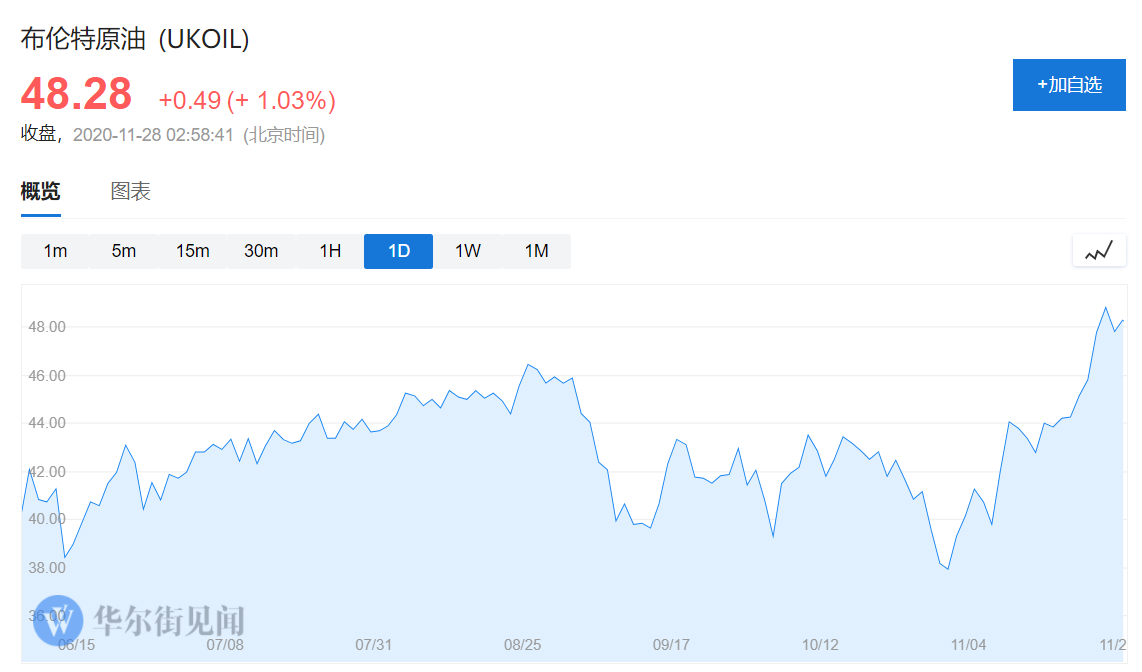
Task: Choose the 30m interval
Action: pos(261,251)
